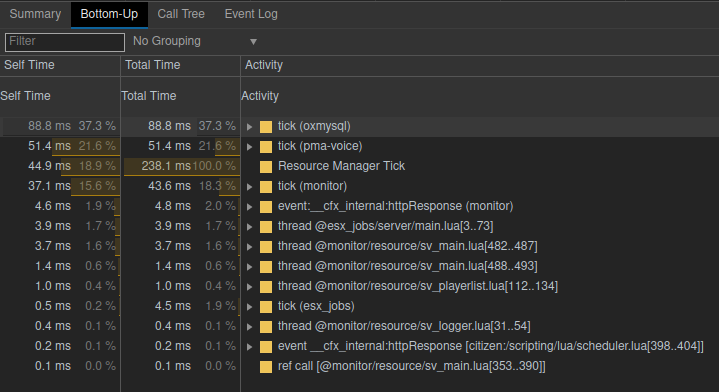Select thread @monitor/resource/sv_main.lua[482..487] label
Screen dimensions: 719x392
point(408,246)
